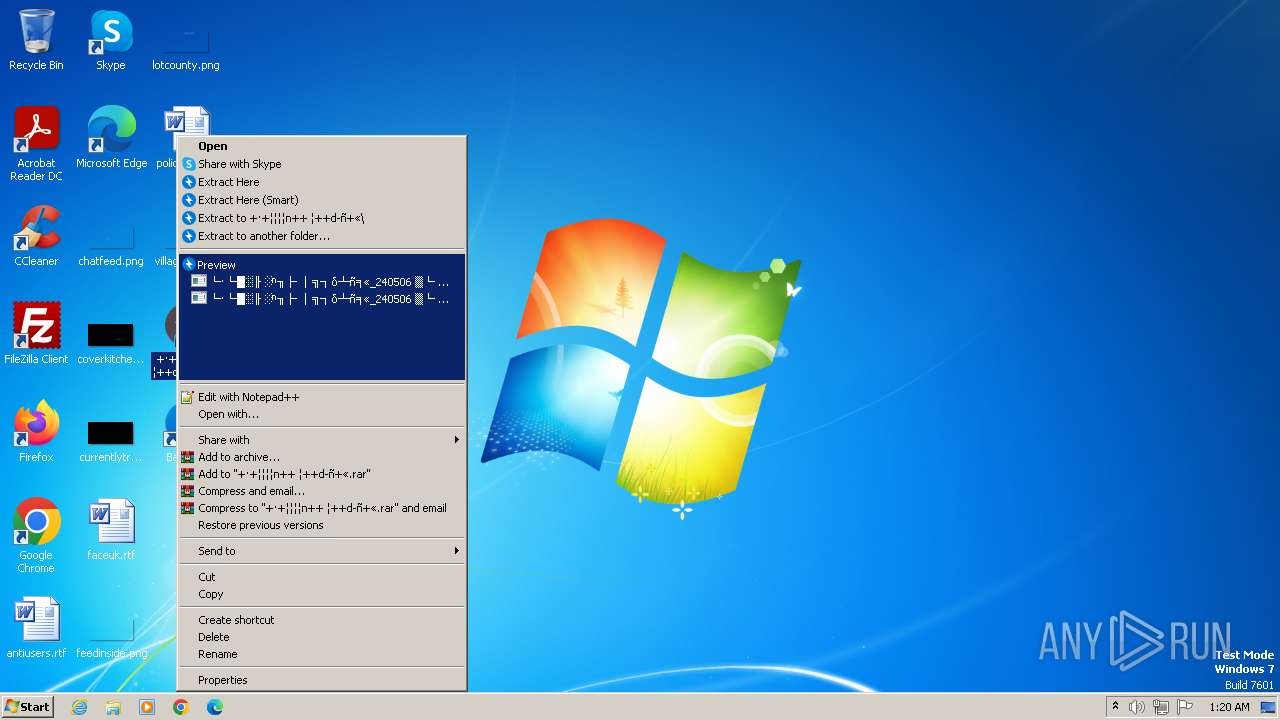The height and width of the screenshot is (720, 1280).
Task: Choose Cut in the context menu
Action: click(x=322, y=577)
